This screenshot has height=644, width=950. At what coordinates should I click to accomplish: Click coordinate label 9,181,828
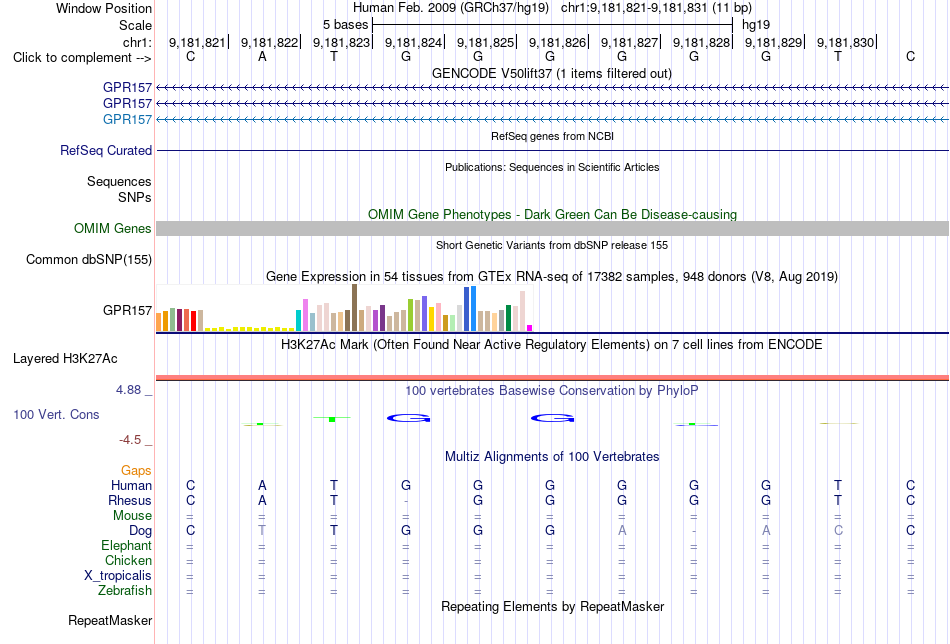coord(701,42)
